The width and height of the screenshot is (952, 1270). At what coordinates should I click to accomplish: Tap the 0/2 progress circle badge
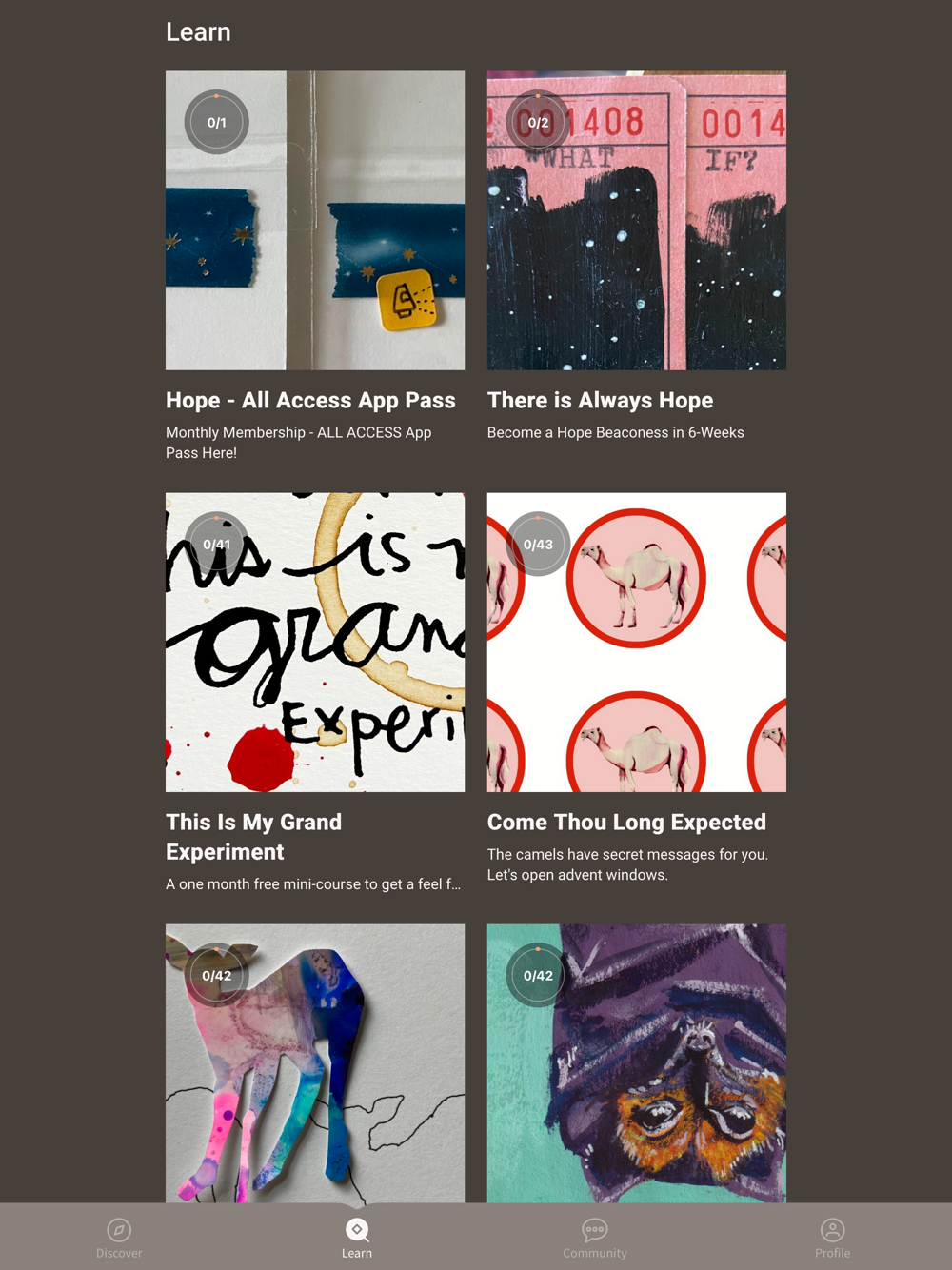pyautogui.click(x=538, y=123)
